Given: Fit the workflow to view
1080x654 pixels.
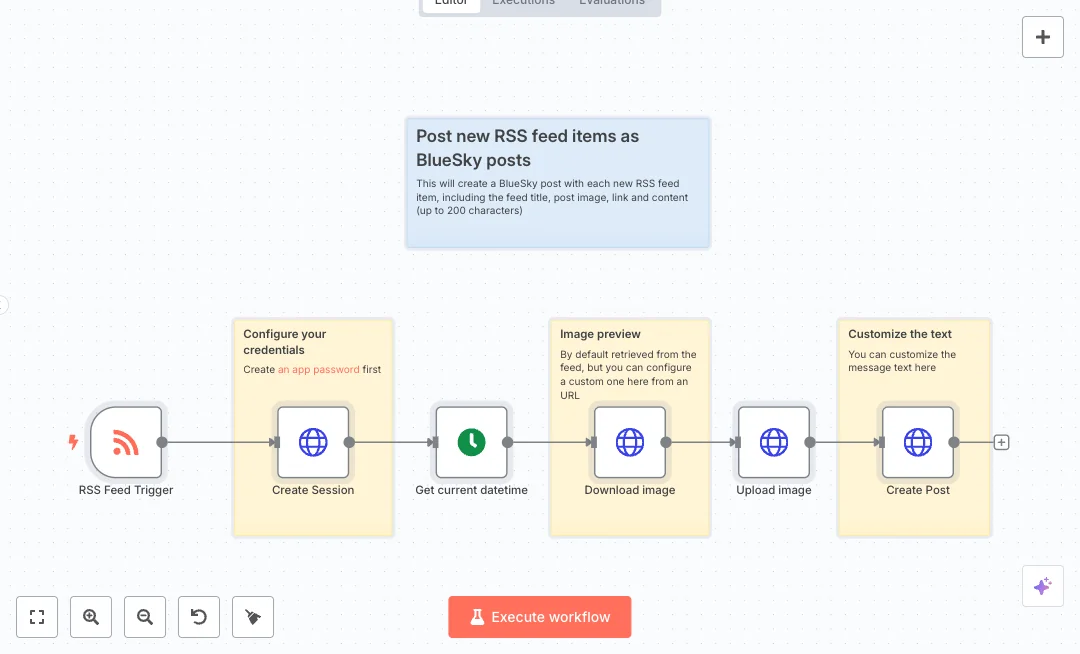Looking at the screenshot, I should 37,617.
